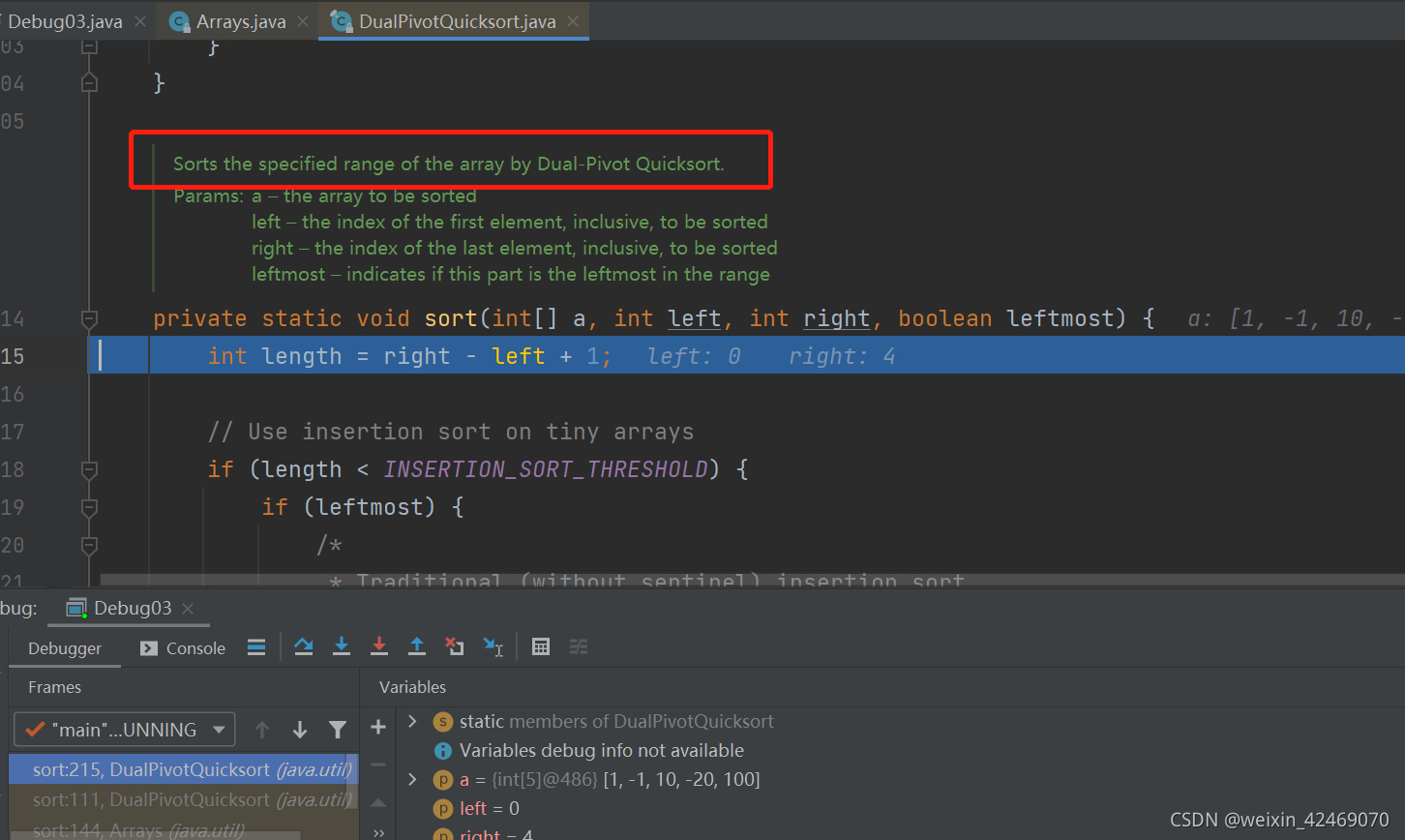The height and width of the screenshot is (840, 1405).
Task: Click the Frames list vertical scrollbar
Action: point(353,784)
